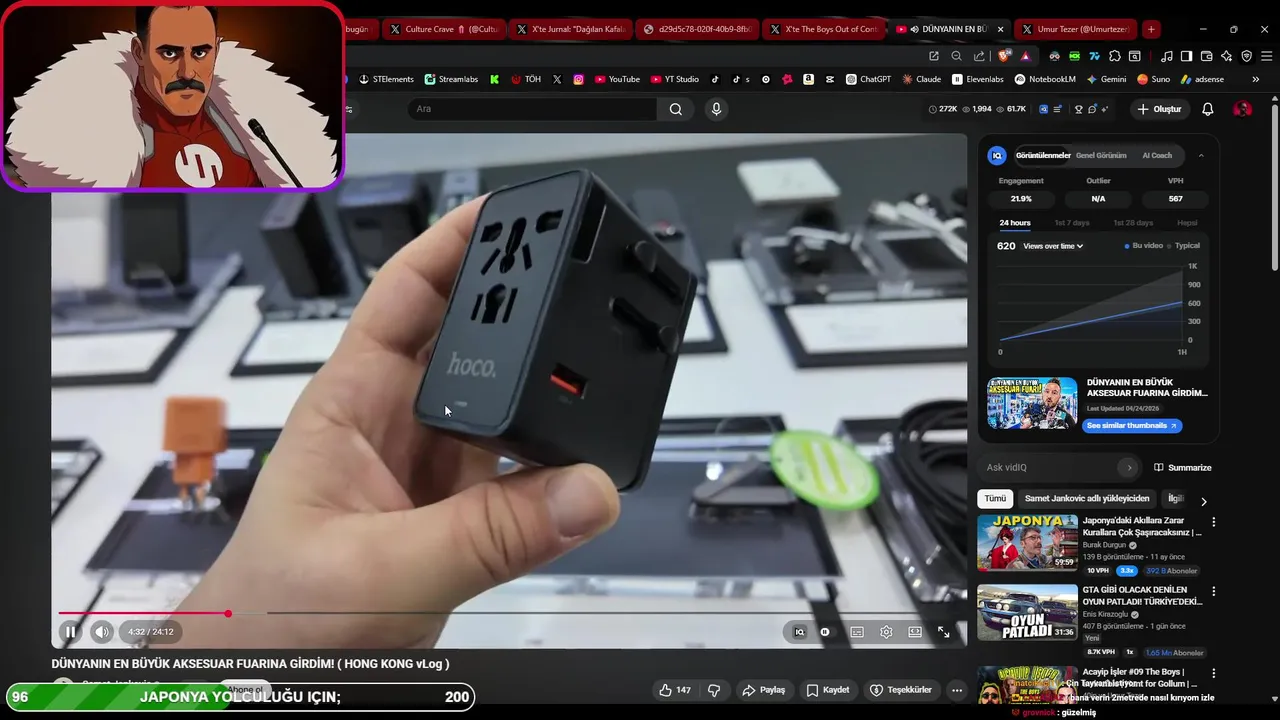Open Instagram bookmark icon
This screenshot has width=1280, height=720.
click(578, 79)
